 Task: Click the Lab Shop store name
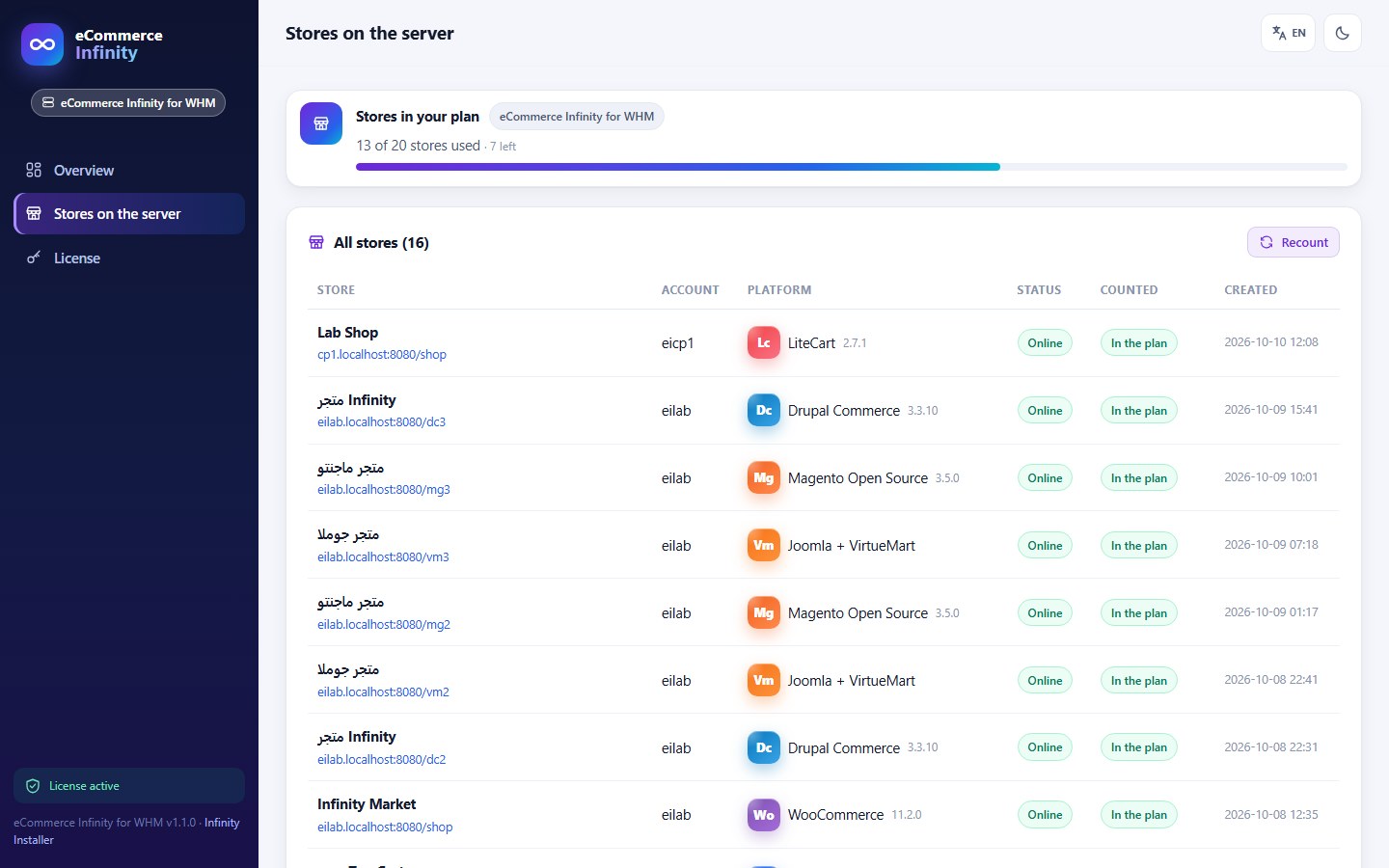(x=347, y=333)
